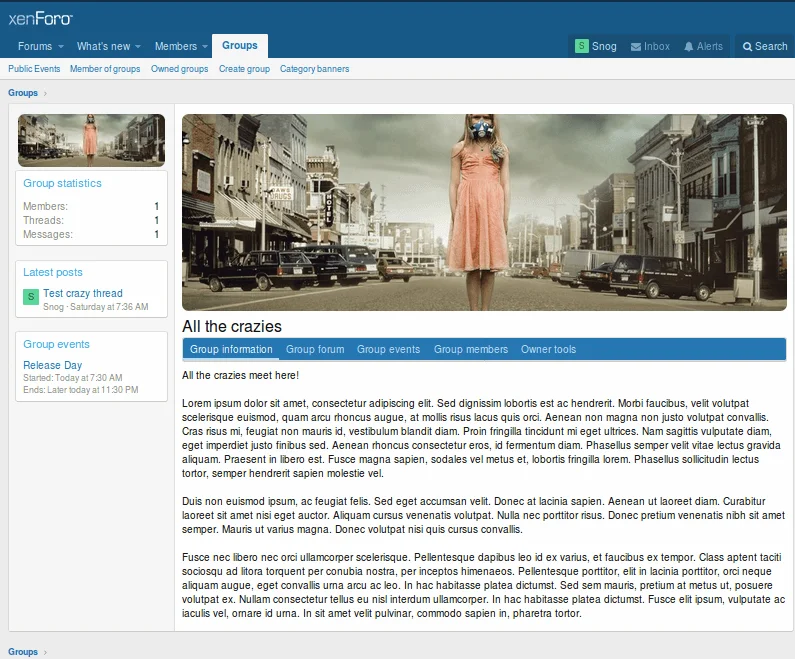The height and width of the screenshot is (659, 795).
Task: Click the Create group link
Action: pyautogui.click(x=244, y=69)
